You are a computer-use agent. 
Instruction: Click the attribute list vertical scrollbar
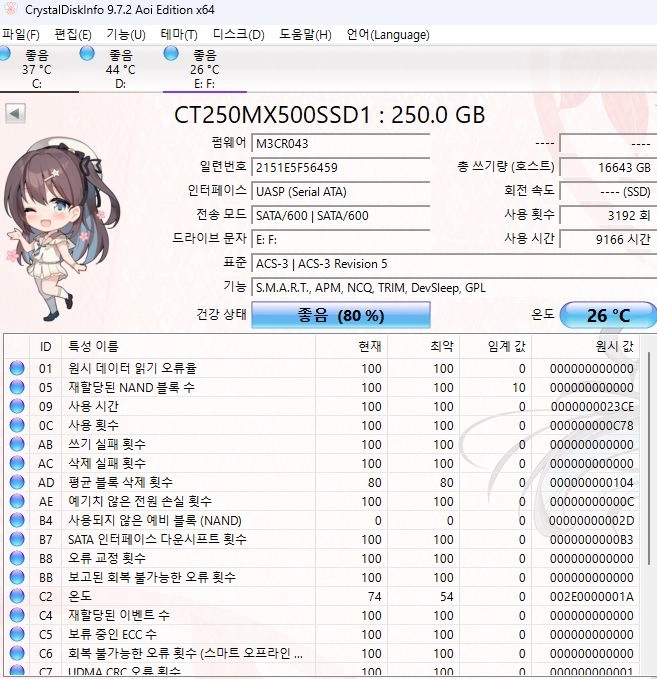point(649,459)
